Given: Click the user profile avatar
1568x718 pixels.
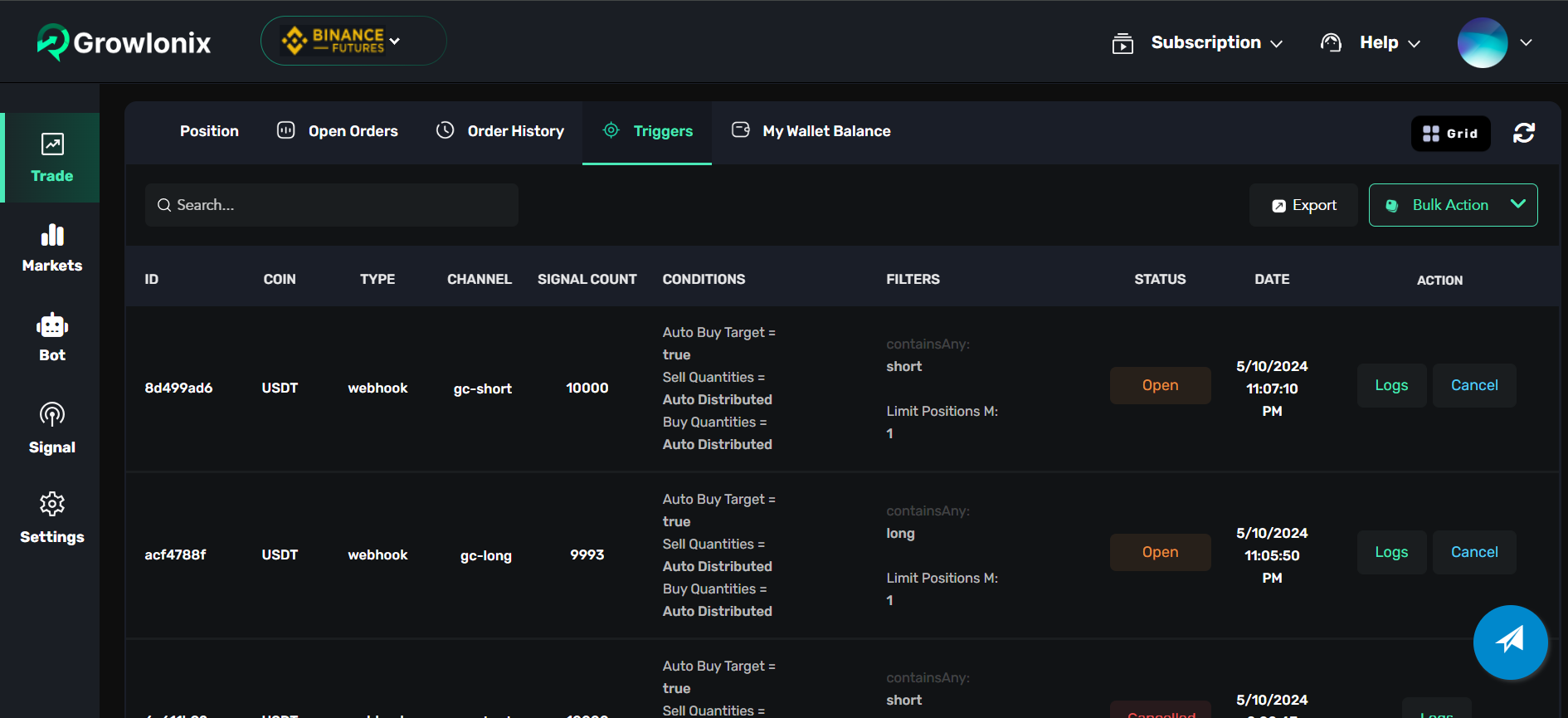Looking at the screenshot, I should 1482,42.
